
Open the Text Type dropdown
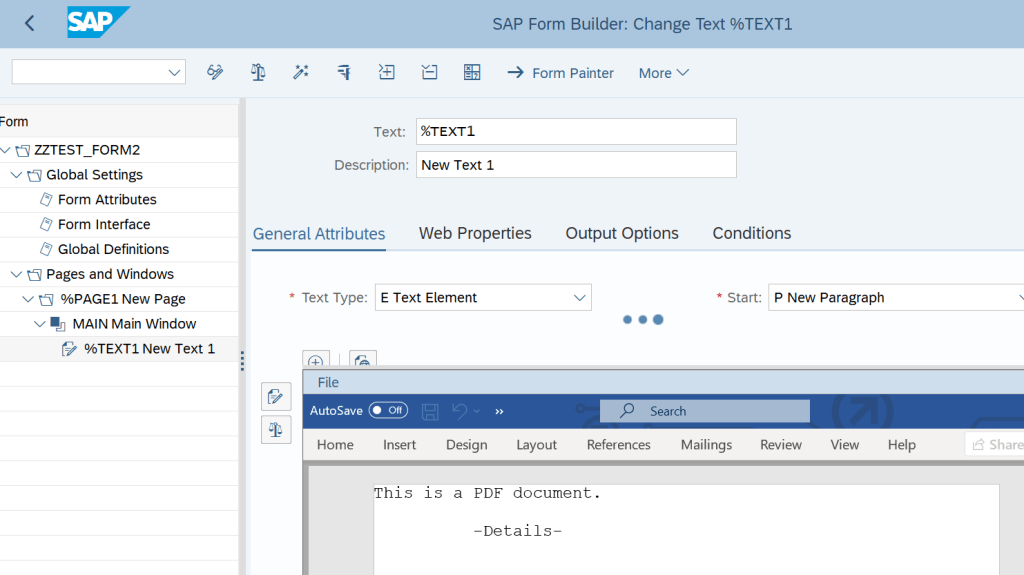[x=579, y=298]
